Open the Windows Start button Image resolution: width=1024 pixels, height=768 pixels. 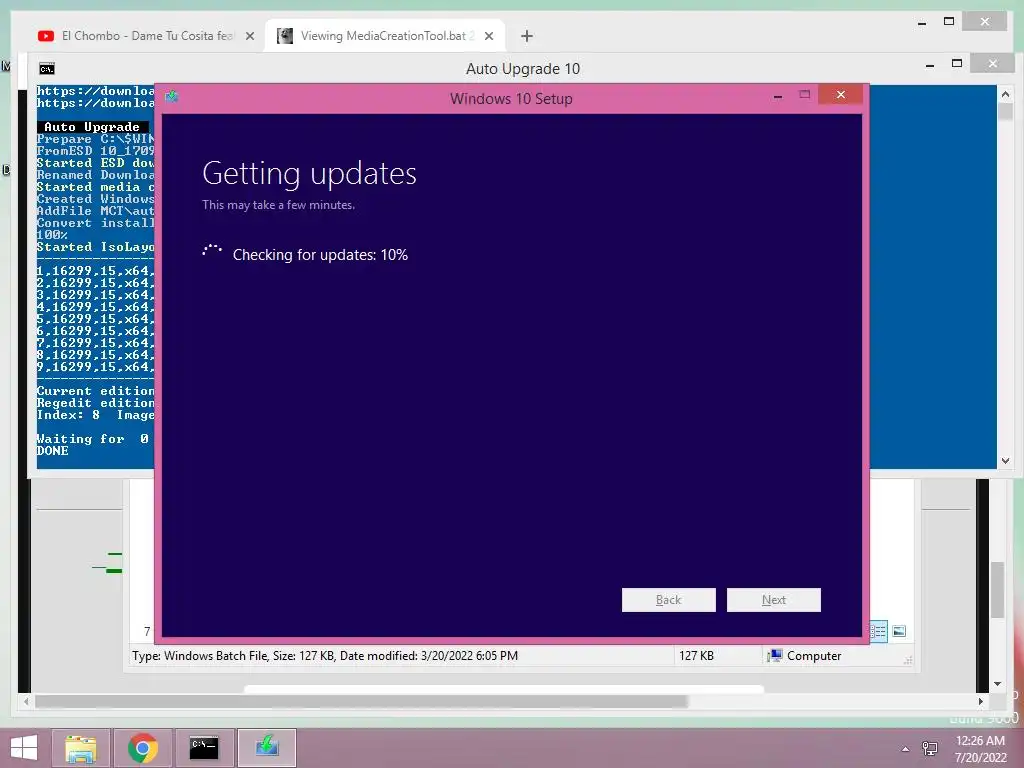[x=24, y=748]
